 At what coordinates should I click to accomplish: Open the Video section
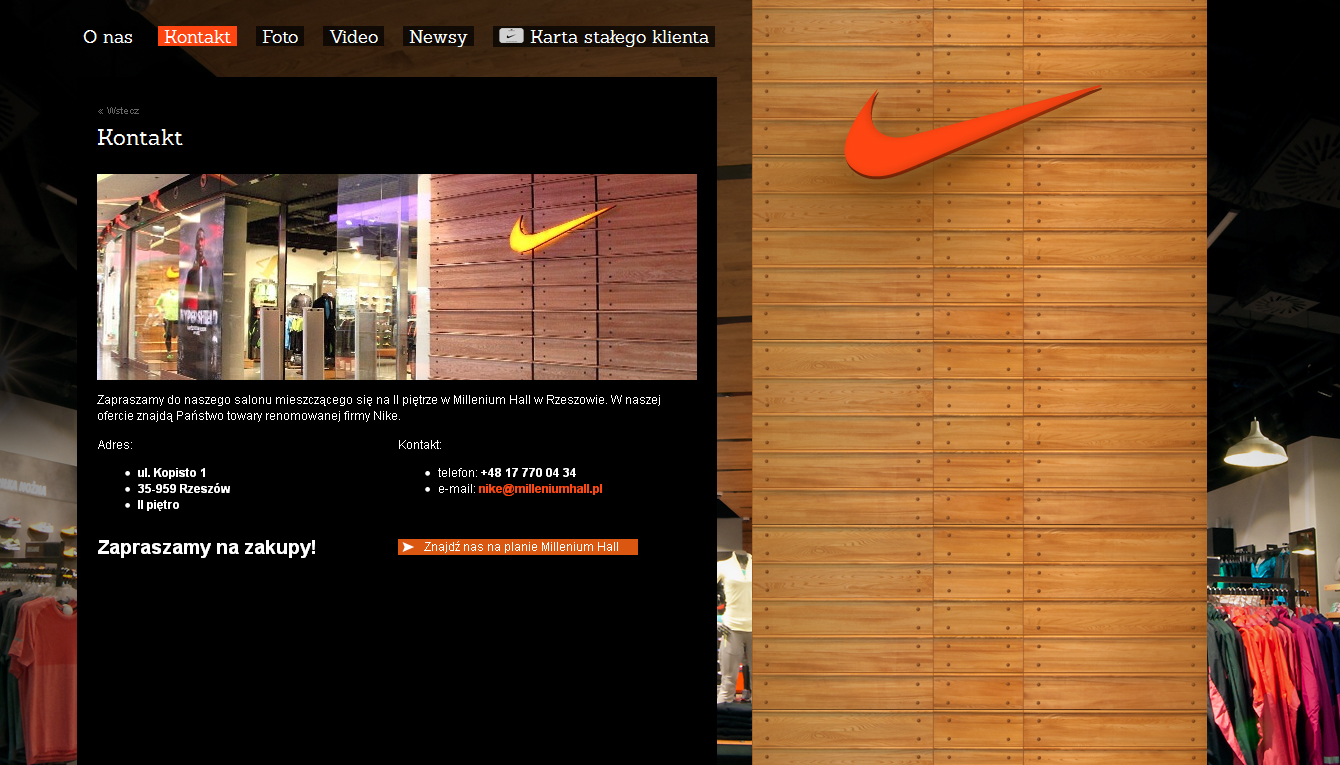point(354,37)
